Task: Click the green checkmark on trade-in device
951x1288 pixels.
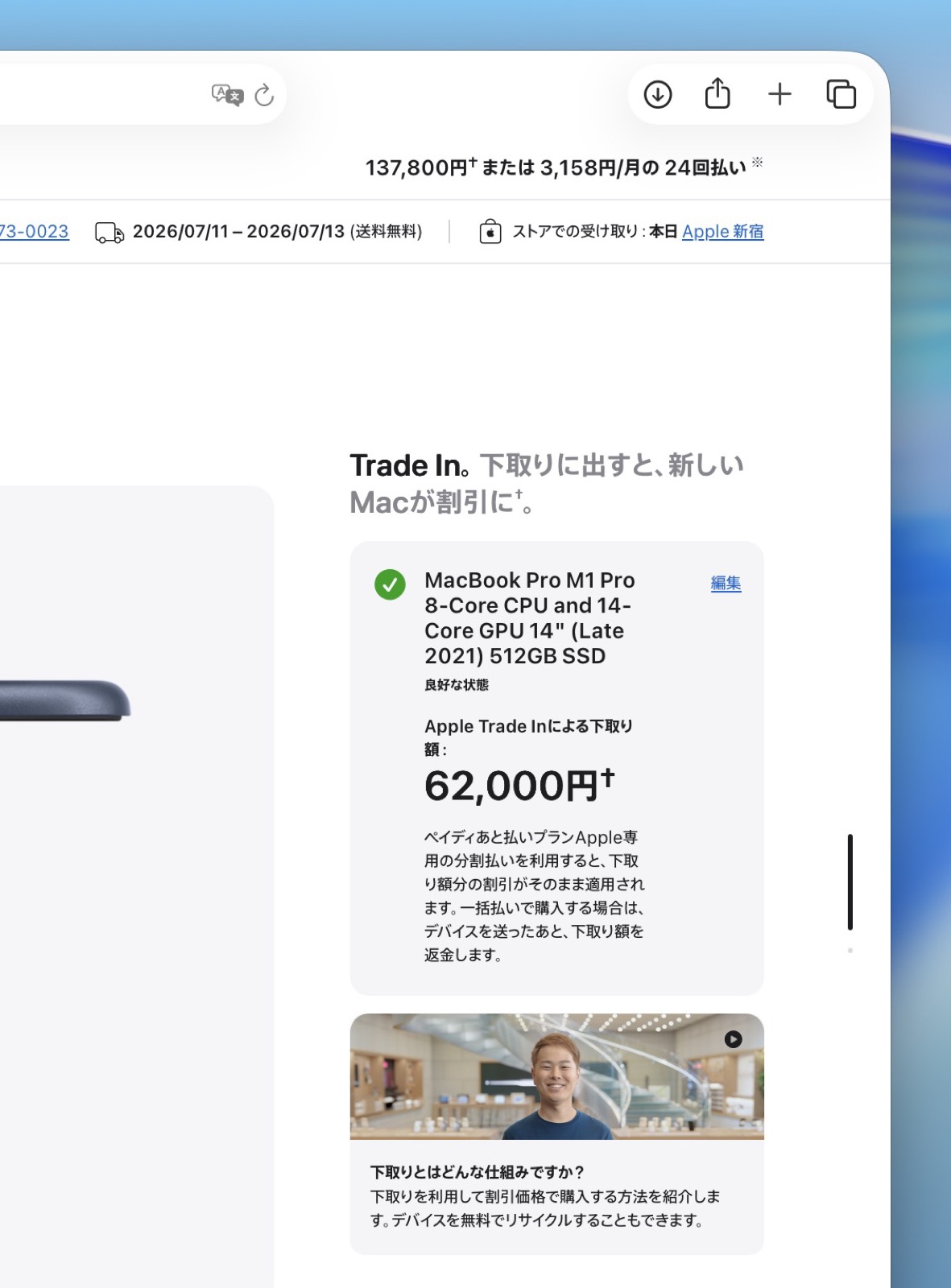Action: pos(390,584)
